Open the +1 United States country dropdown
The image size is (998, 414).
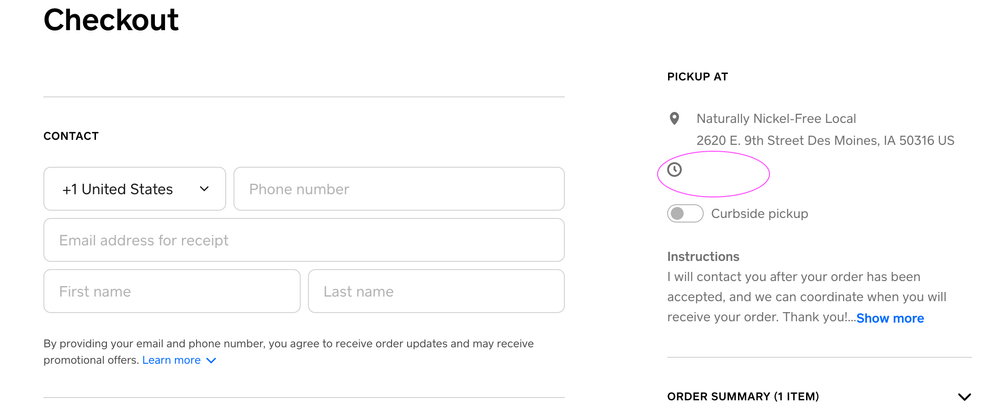coord(135,189)
